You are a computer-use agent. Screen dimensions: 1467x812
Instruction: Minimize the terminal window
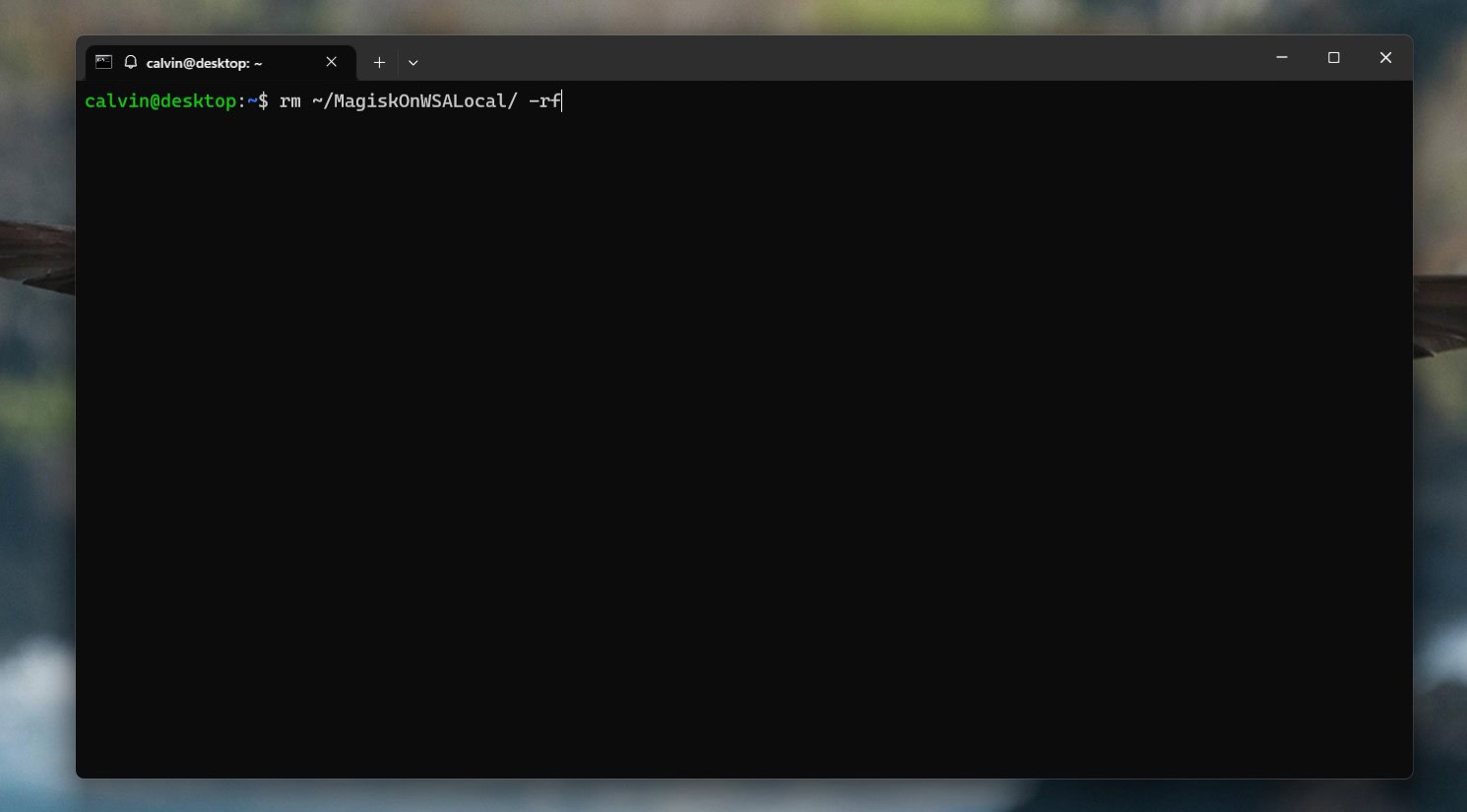coord(1282,58)
